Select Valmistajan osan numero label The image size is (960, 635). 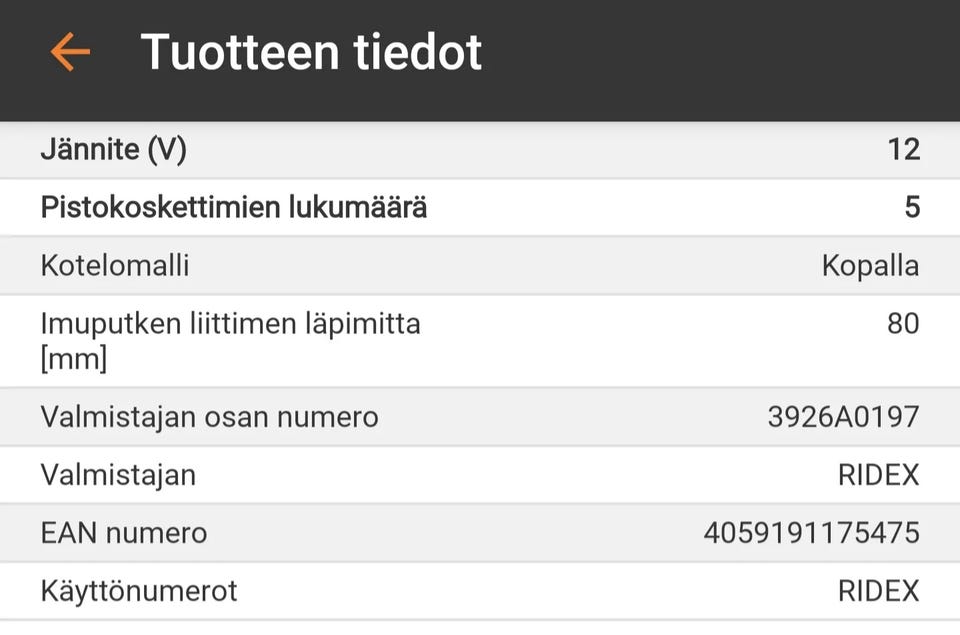(209, 417)
